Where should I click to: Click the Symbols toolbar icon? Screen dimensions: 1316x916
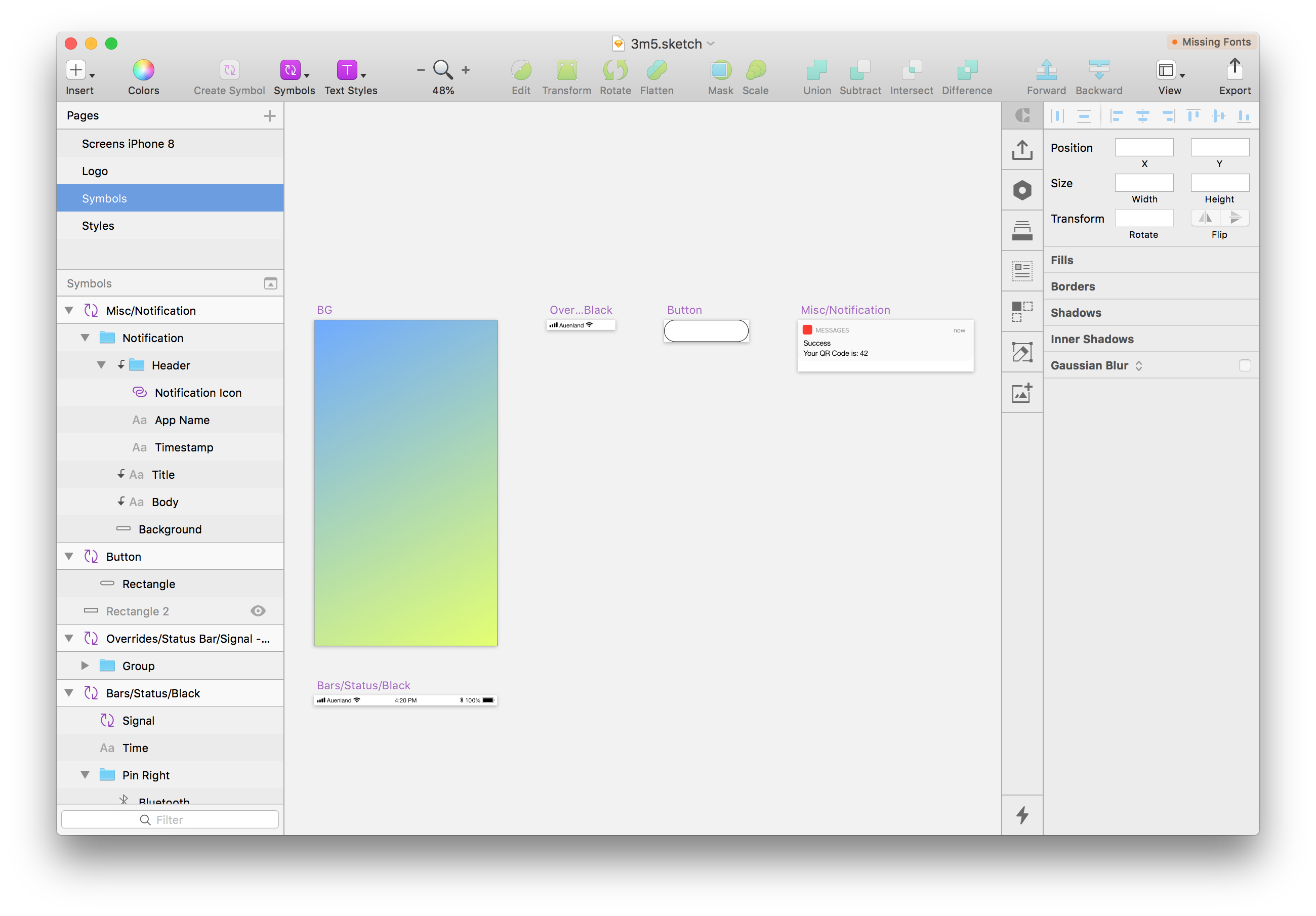[x=291, y=70]
